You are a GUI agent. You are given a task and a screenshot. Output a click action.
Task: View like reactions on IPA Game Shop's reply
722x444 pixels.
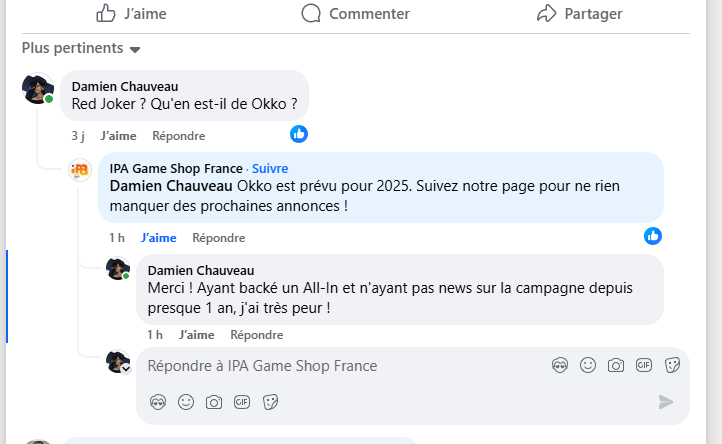tap(653, 236)
